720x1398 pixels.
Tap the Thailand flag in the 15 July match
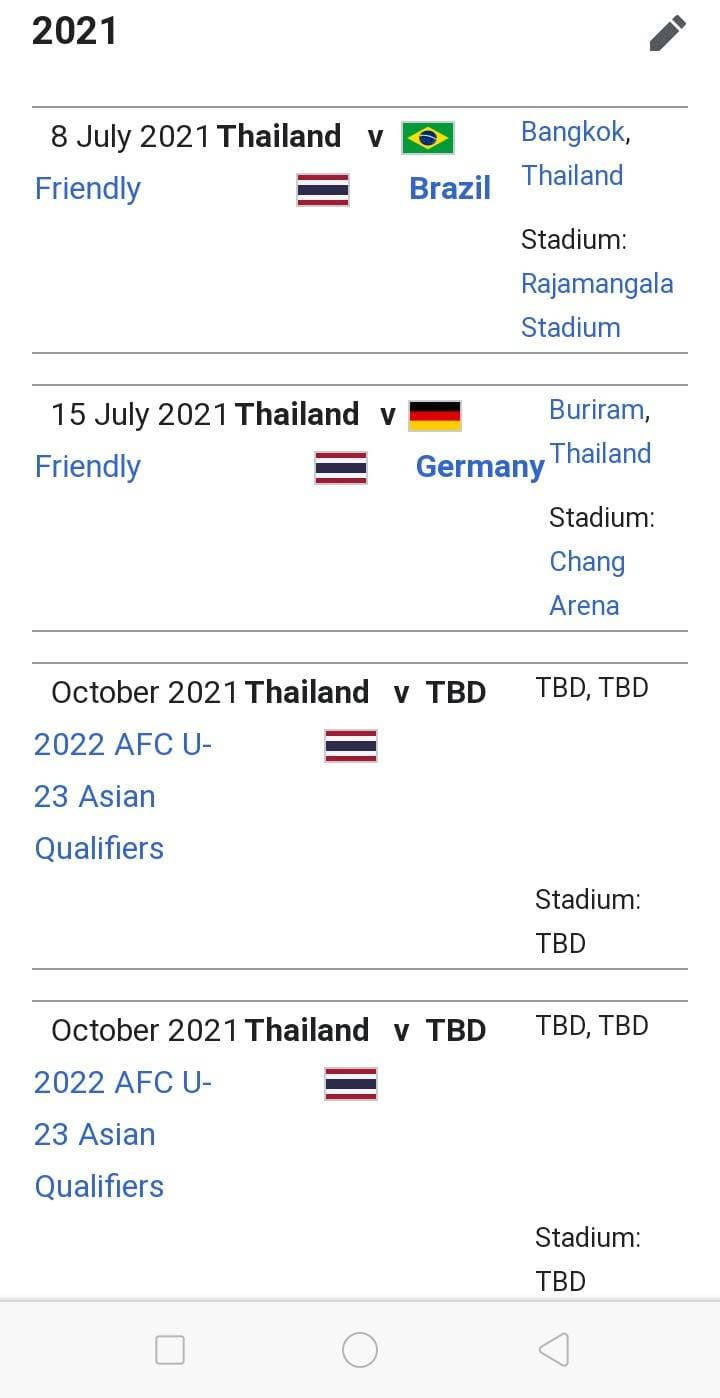341,468
